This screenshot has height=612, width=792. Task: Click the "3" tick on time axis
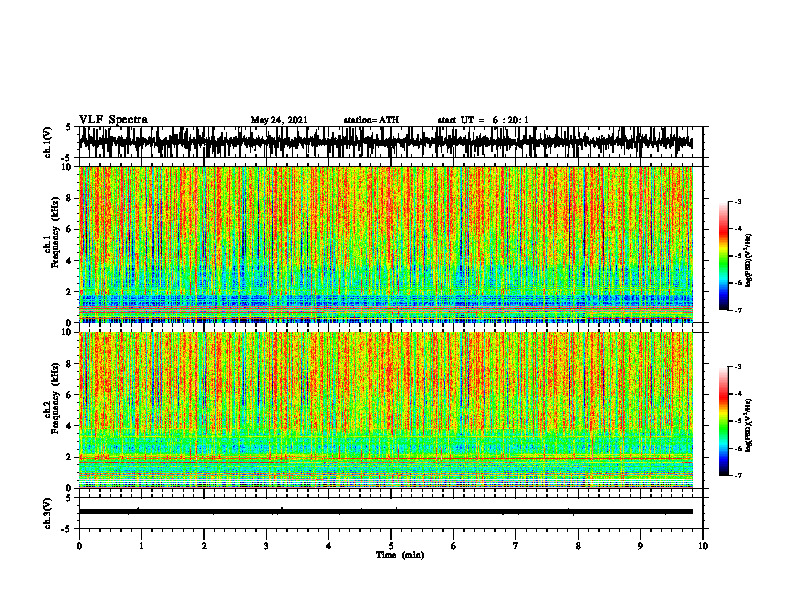click(266, 546)
